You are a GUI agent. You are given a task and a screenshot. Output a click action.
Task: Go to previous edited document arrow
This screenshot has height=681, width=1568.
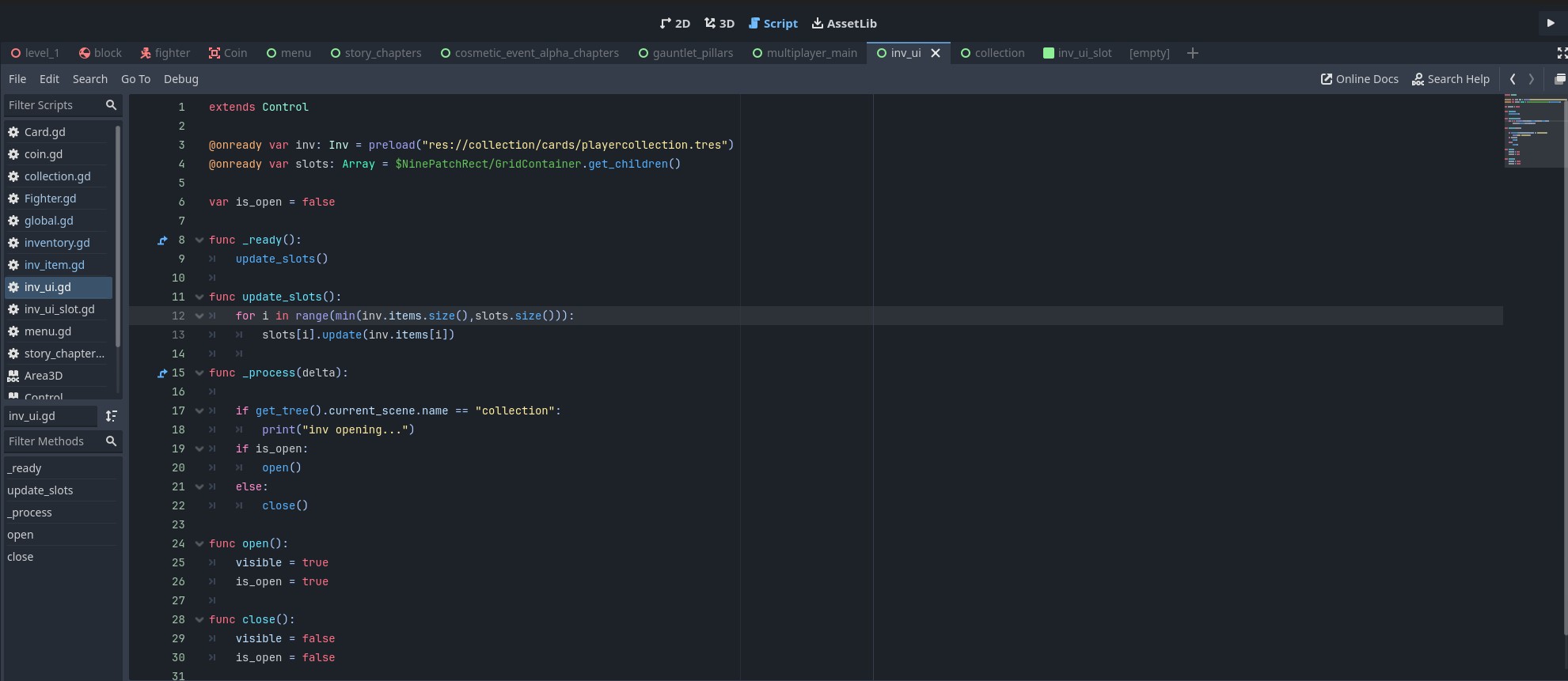pyautogui.click(x=1513, y=79)
